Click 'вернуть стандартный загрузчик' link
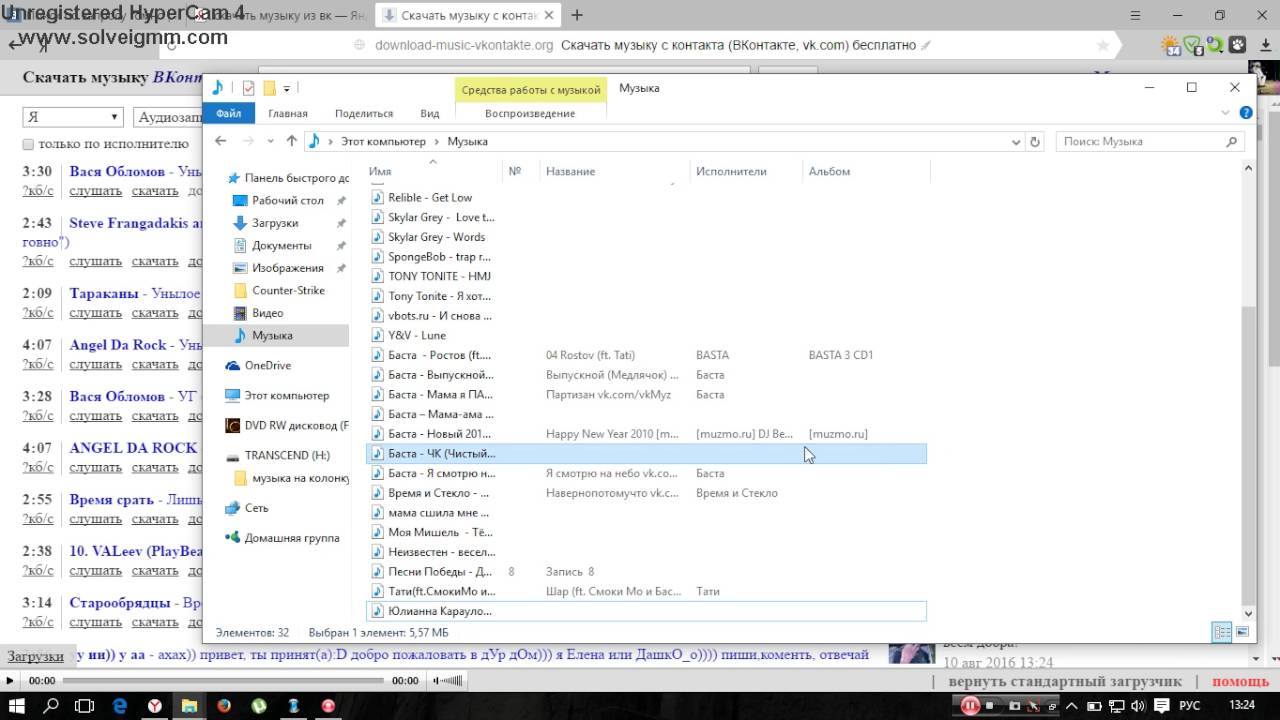 (1065, 681)
